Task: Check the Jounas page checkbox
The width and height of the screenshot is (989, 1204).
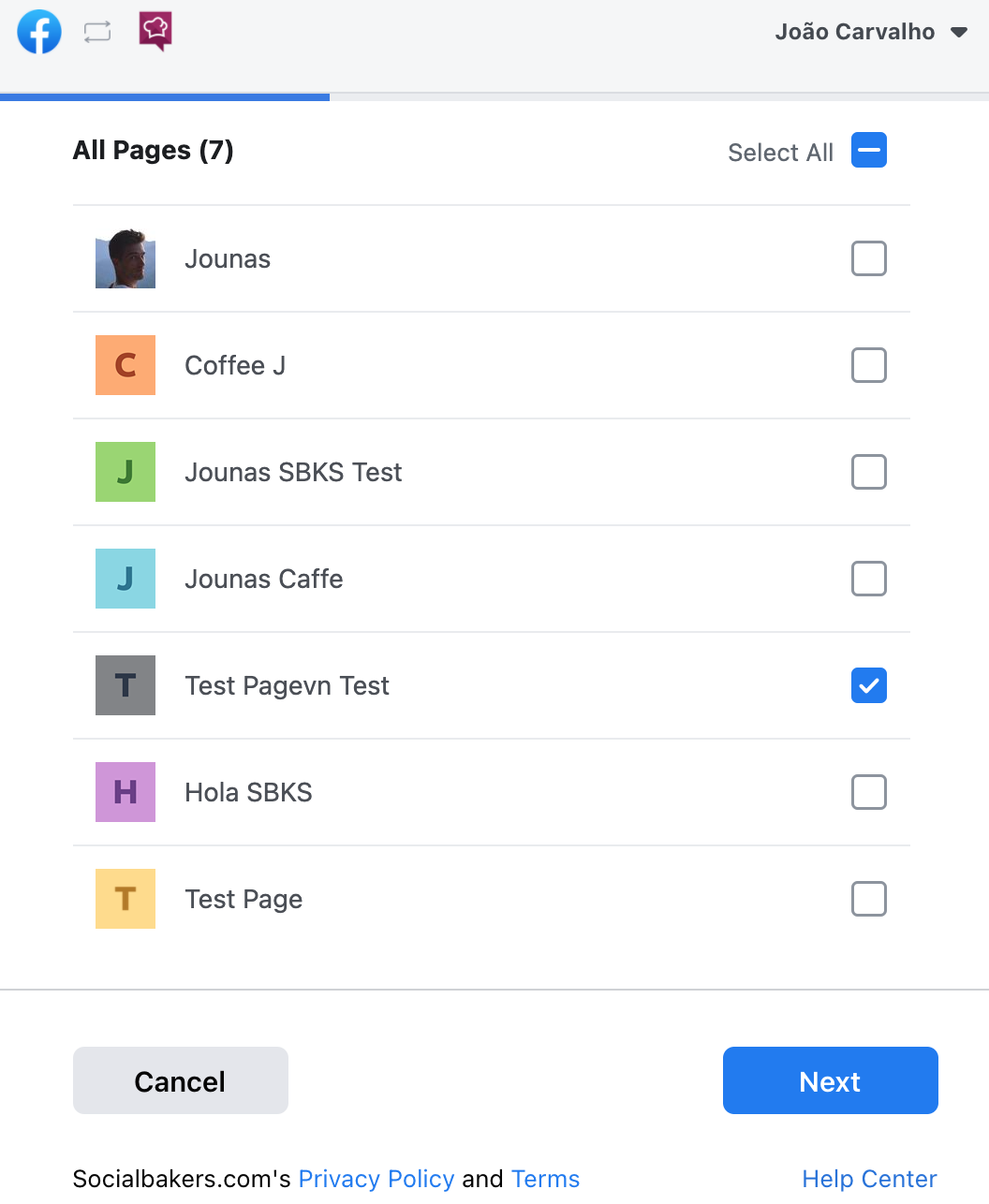Action: coord(869,258)
